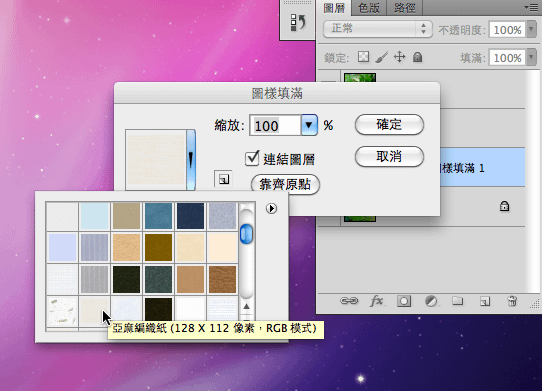This screenshot has height=391, width=542.
Task: Select the light blue pattern swatch
Action: tap(94, 216)
